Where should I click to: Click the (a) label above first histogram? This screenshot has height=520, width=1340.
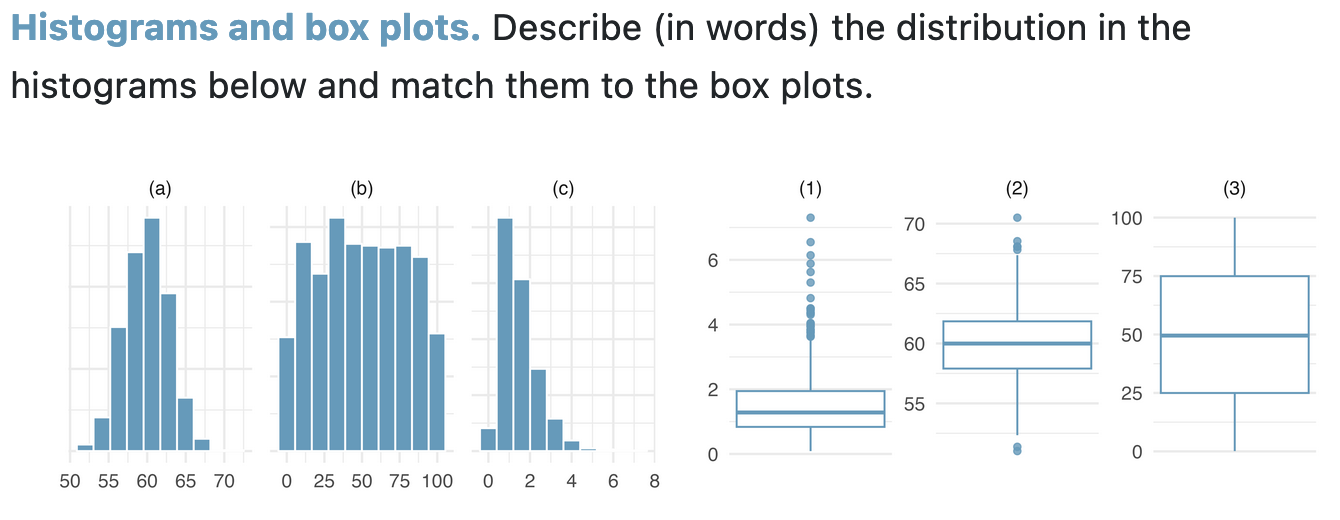pyautogui.click(x=160, y=188)
